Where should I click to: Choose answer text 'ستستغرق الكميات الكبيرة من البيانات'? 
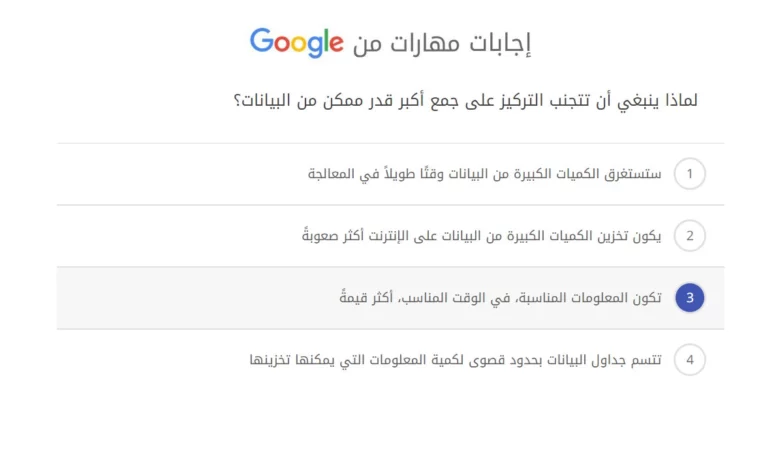484,174
